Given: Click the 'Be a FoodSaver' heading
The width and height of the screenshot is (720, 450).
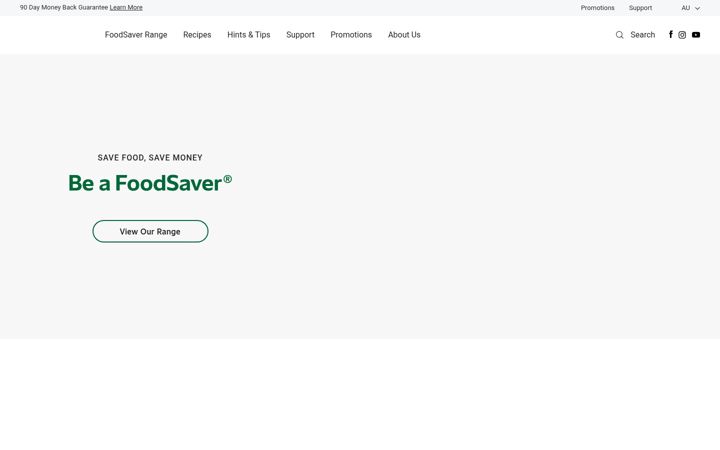Looking at the screenshot, I should point(150,183).
